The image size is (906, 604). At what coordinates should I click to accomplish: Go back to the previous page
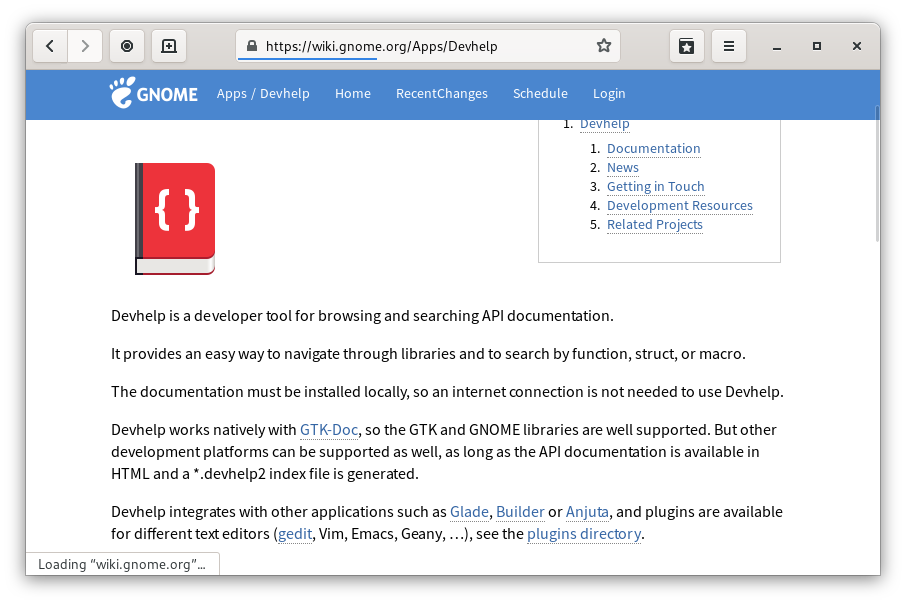point(50,46)
